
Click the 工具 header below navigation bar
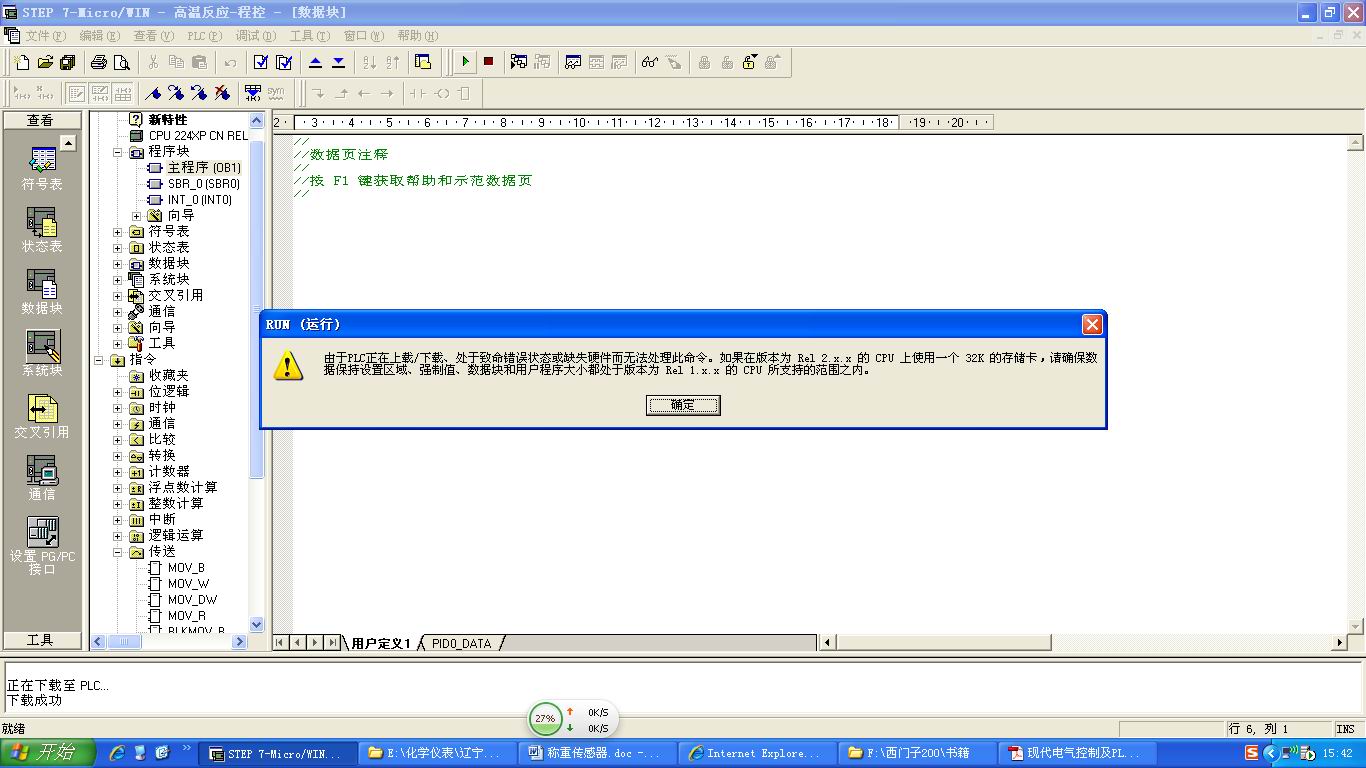[41, 640]
